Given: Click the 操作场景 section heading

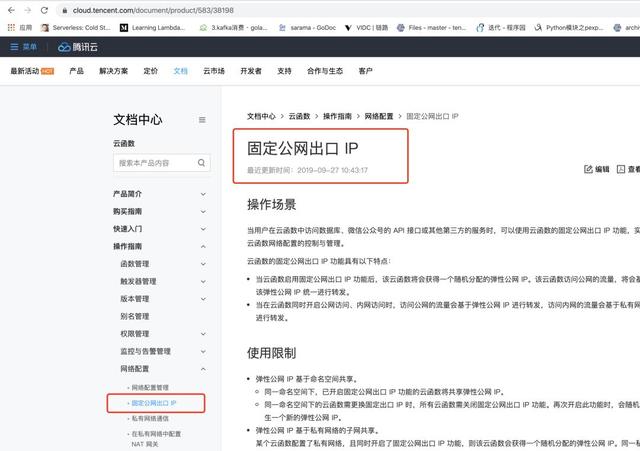Looking at the screenshot, I should pyautogui.click(x=271, y=204).
